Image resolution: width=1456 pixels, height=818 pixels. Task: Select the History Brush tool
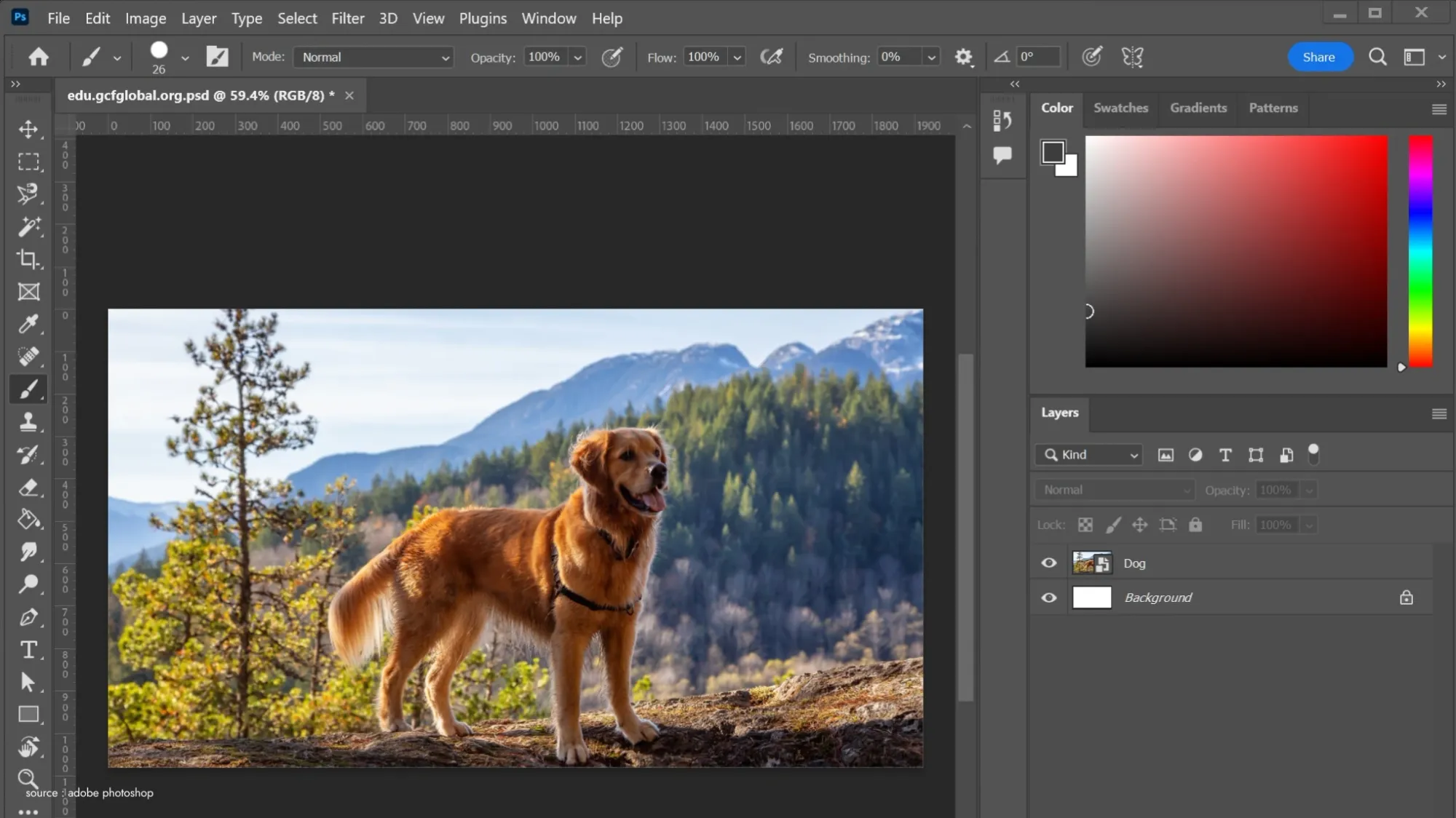pos(28,455)
